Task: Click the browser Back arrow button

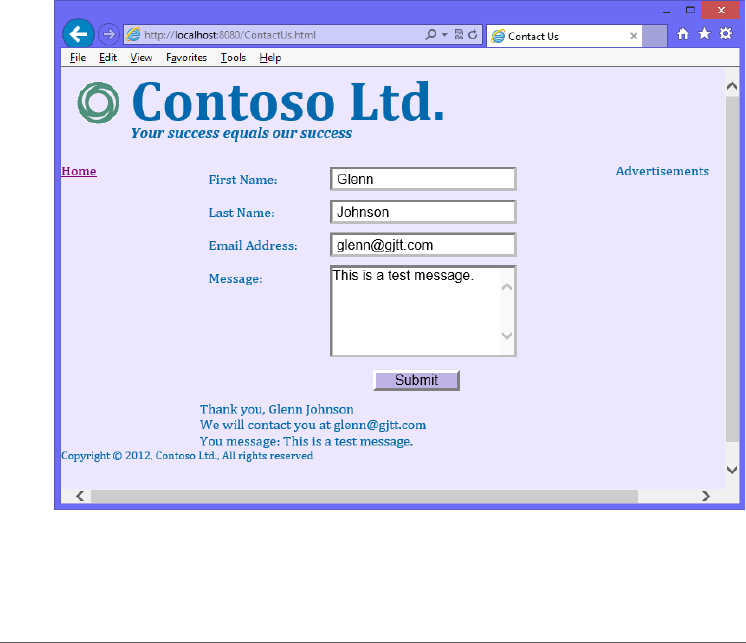Action: coord(78,34)
